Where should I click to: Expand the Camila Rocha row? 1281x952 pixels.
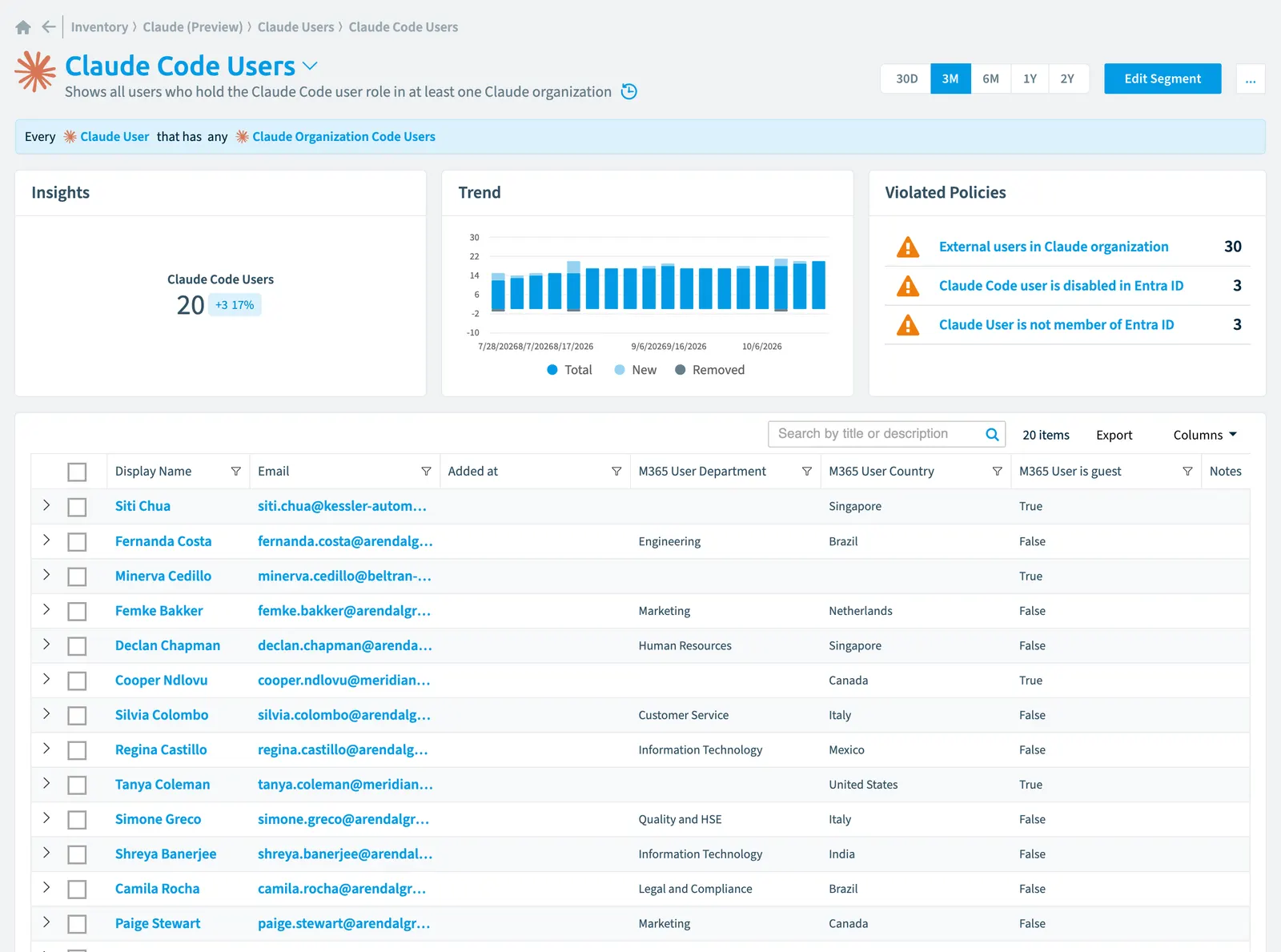coord(46,887)
